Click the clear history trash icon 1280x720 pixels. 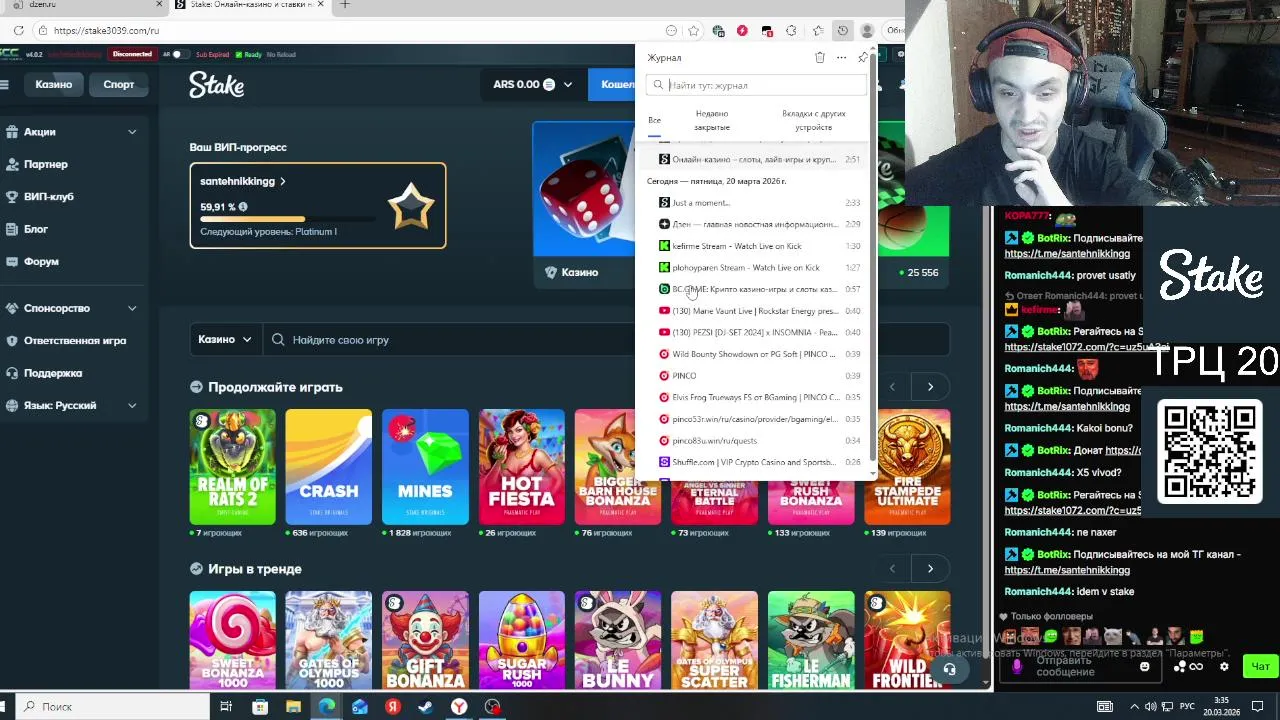[820, 58]
